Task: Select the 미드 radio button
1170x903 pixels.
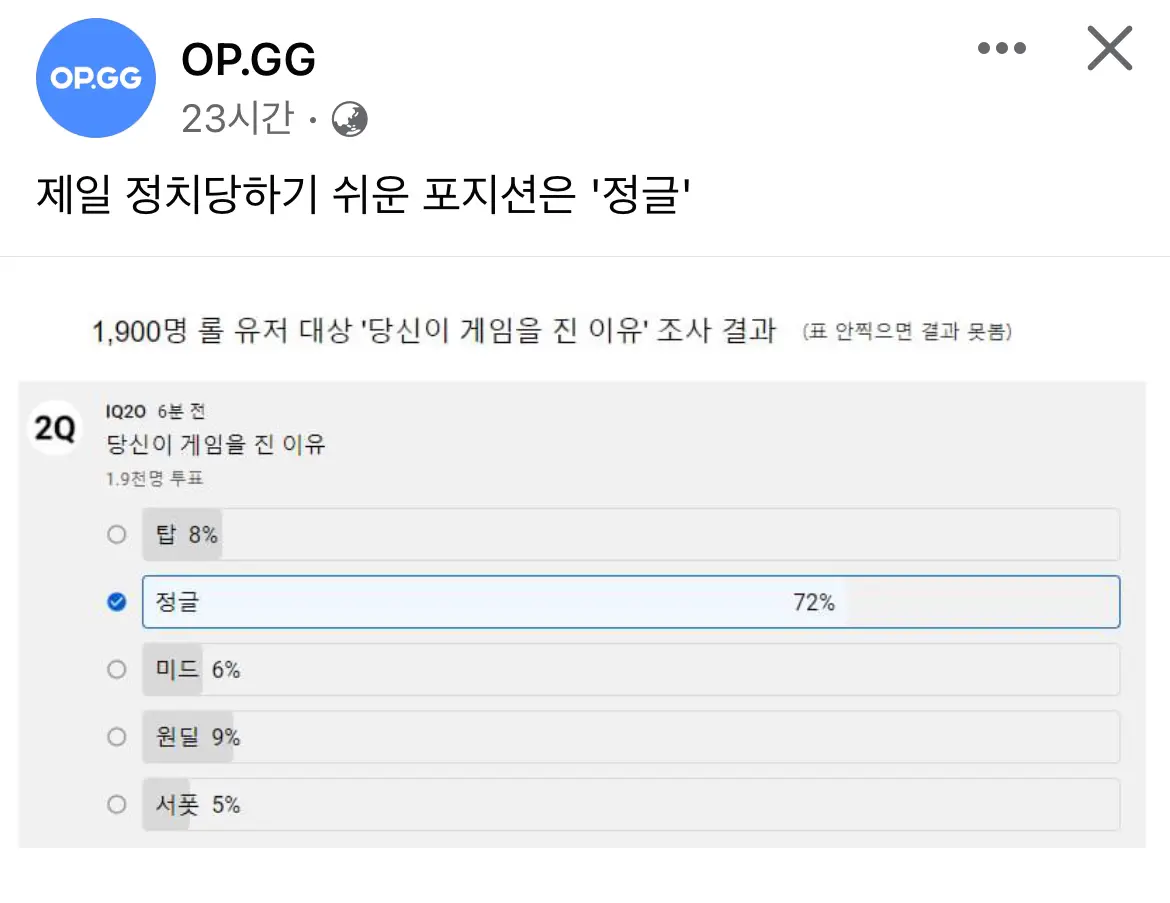Action: click(116, 669)
